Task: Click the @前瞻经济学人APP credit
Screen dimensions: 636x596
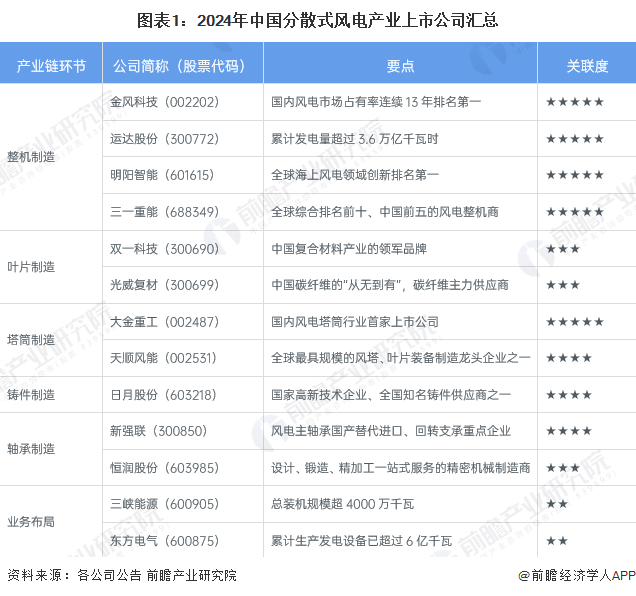Action: (577, 575)
